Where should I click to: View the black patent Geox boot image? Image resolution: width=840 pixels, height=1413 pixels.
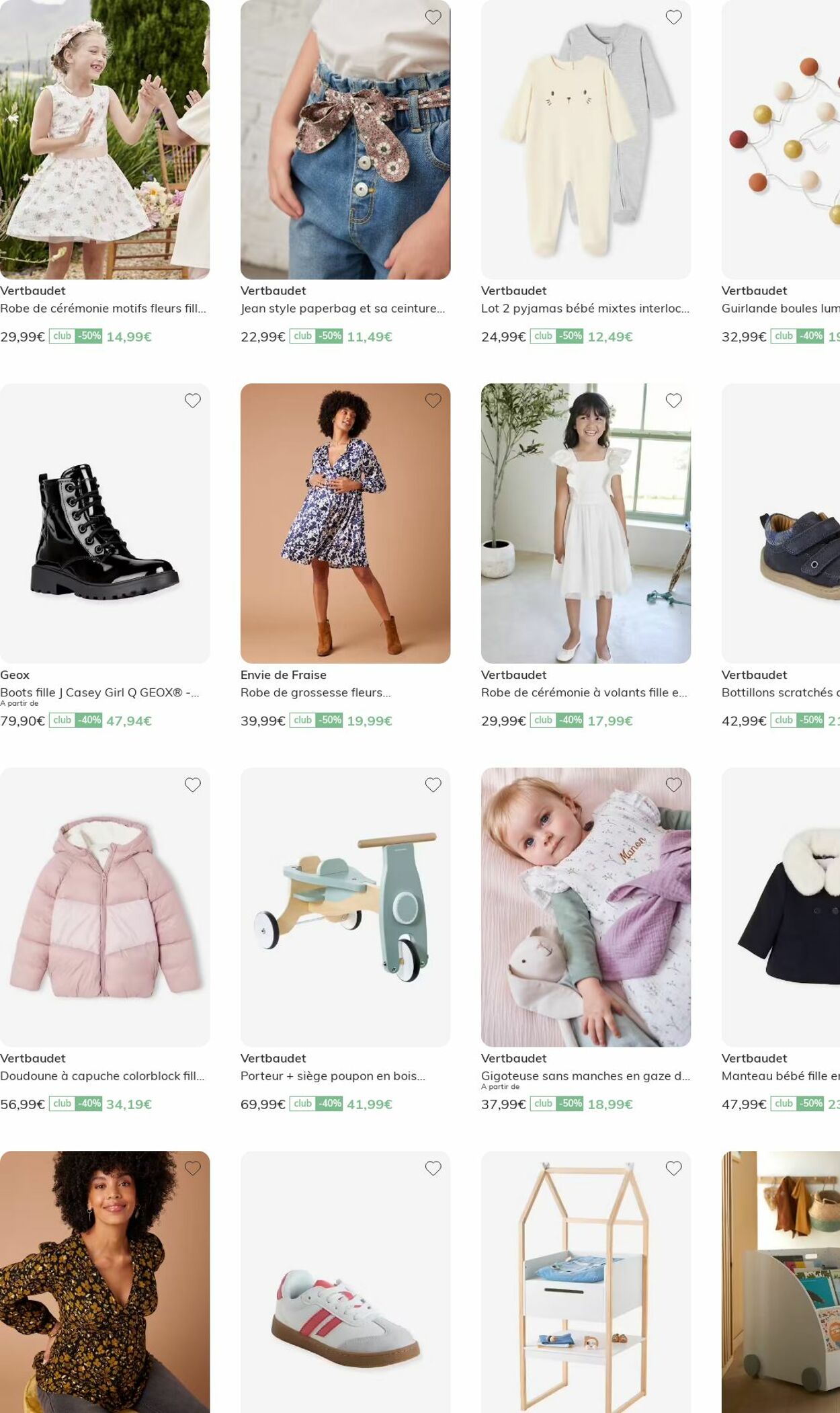coord(105,524)
